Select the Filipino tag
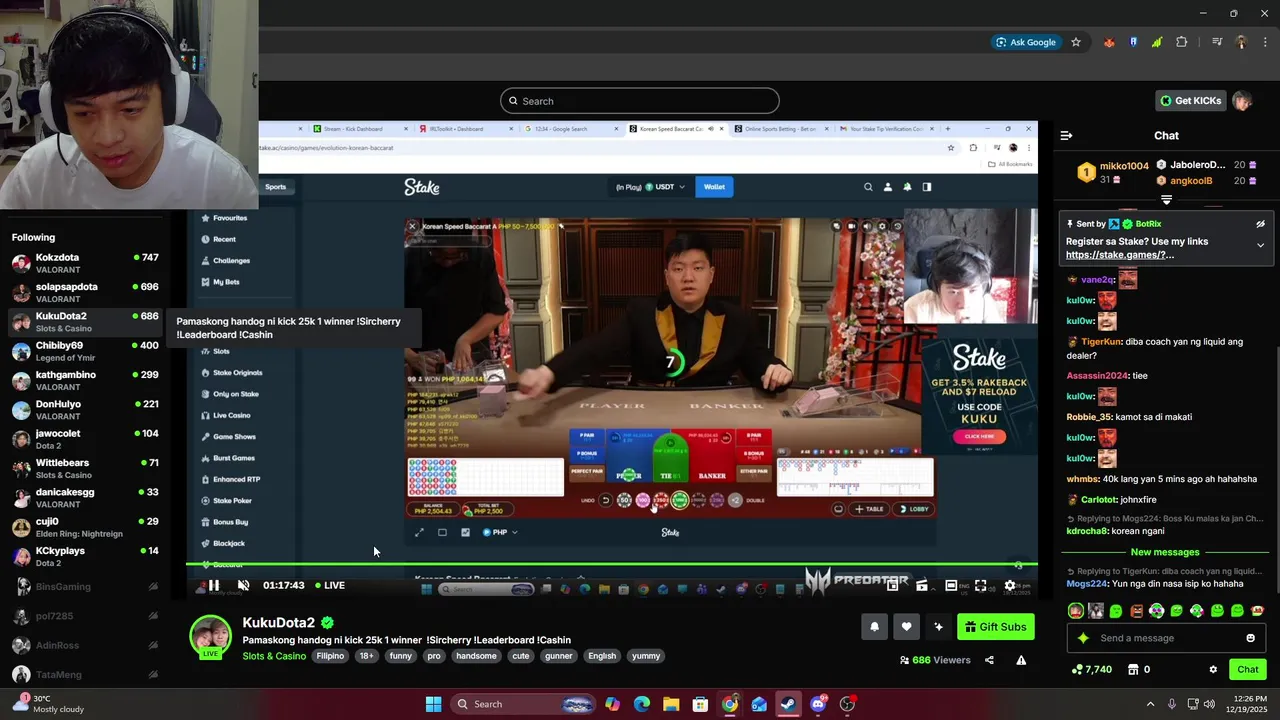Image resolution: width=1280 pixels, height=720 pixels. [x=330, y=656]
